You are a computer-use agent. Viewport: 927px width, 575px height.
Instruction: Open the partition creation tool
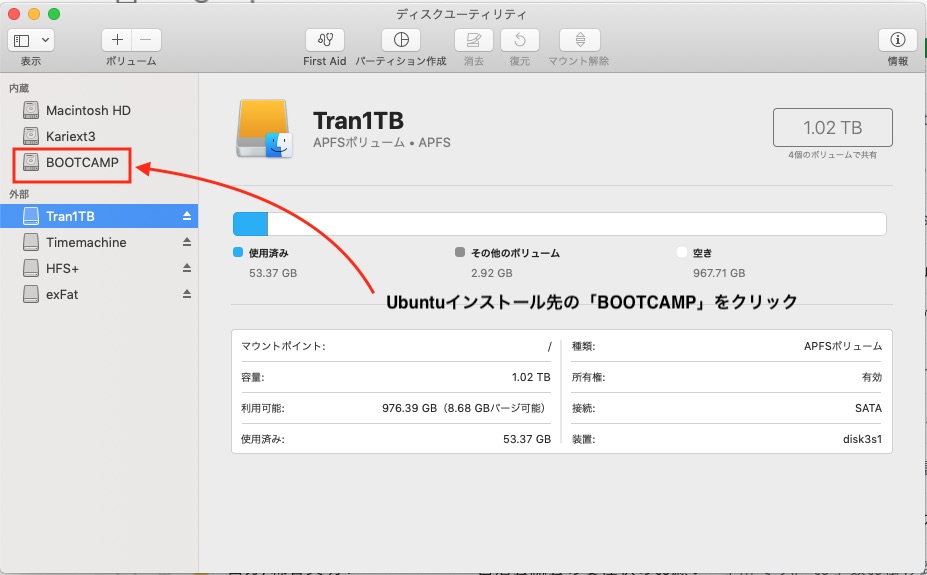point(401,40)
